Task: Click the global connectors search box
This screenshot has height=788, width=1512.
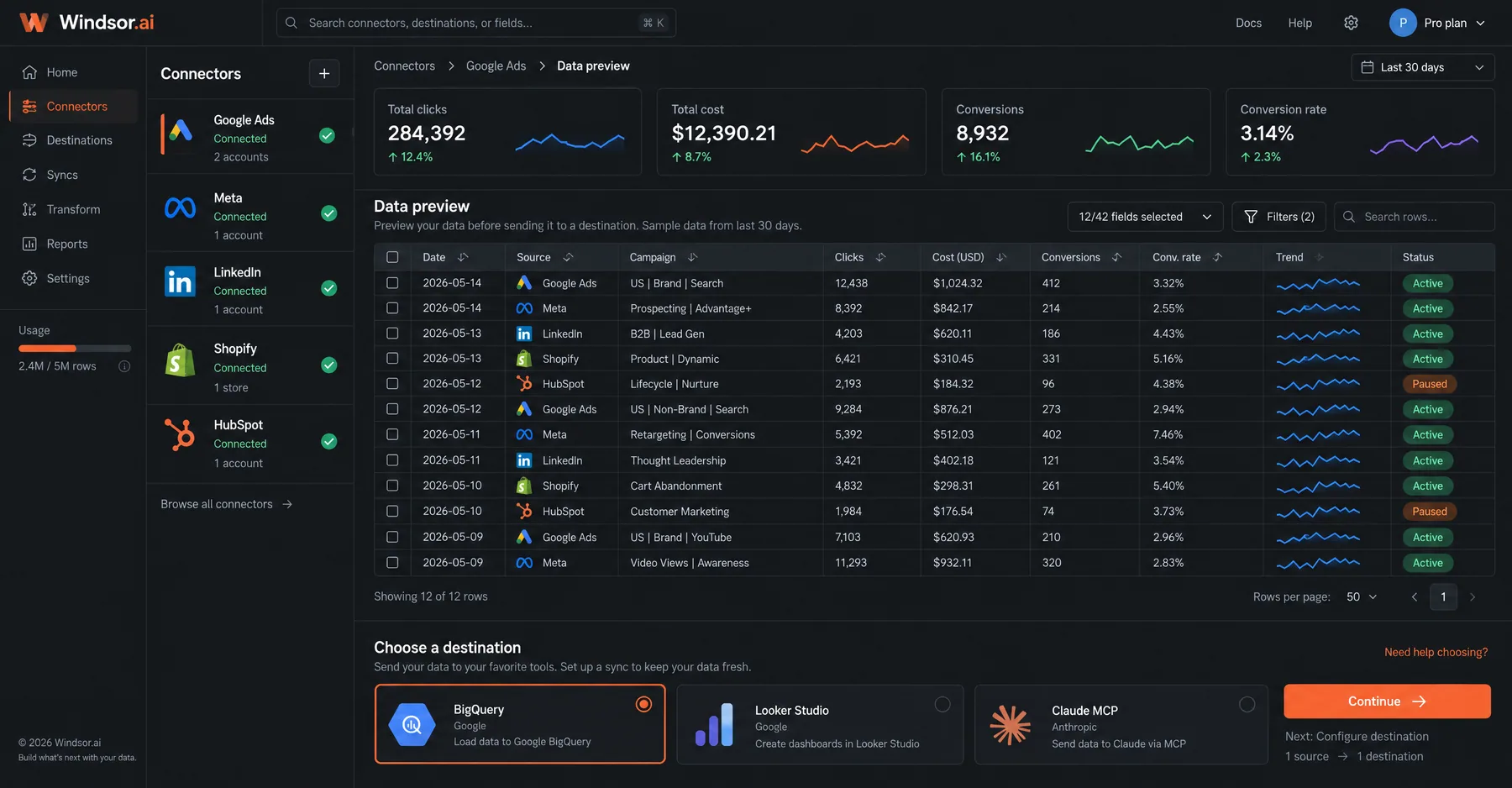Action: click(x=476, y=23)
